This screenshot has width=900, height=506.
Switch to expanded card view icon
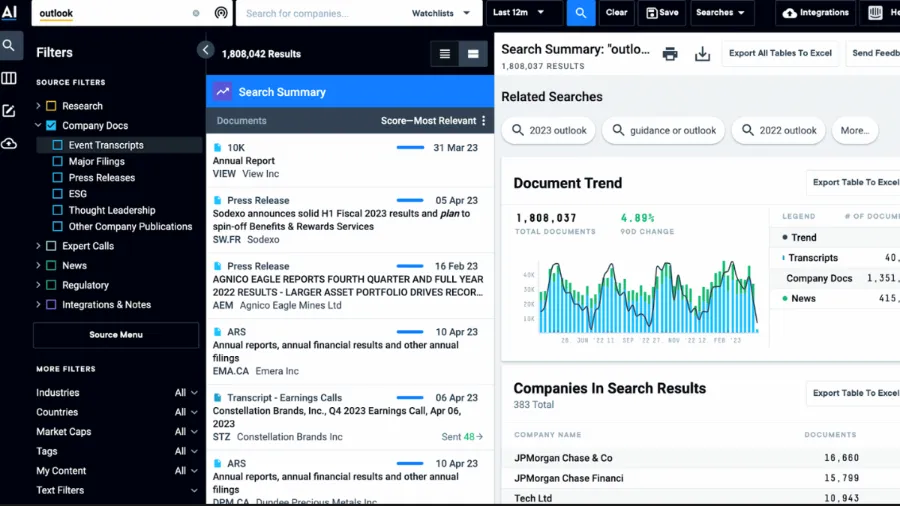click(x=473, y=54)
